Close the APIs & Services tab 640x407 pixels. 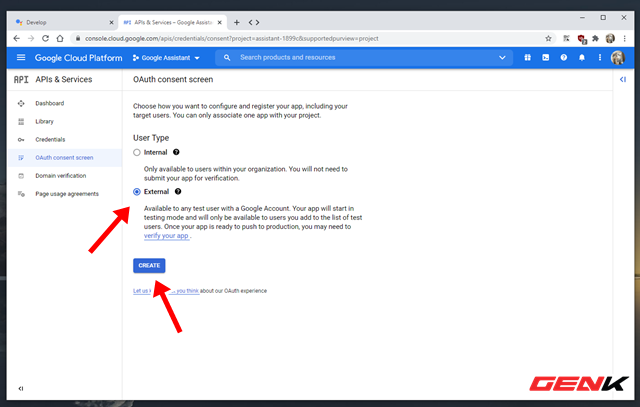click(x=220, y=22)
